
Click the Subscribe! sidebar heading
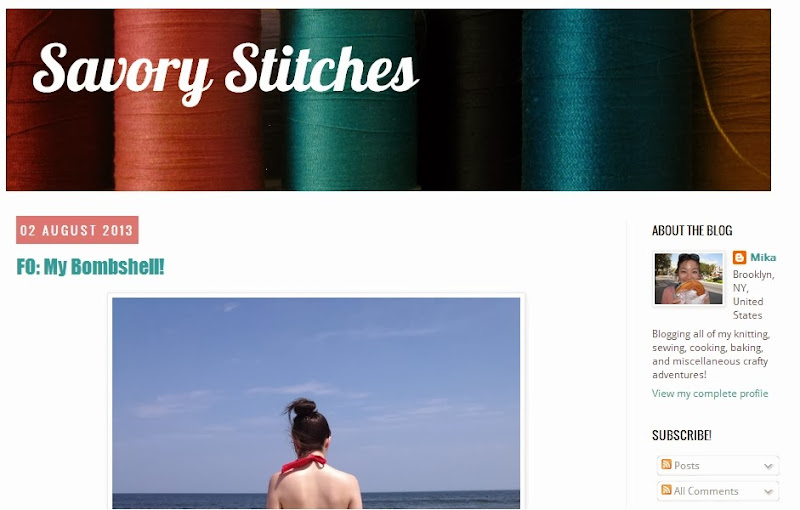click(x=682, y=435)
